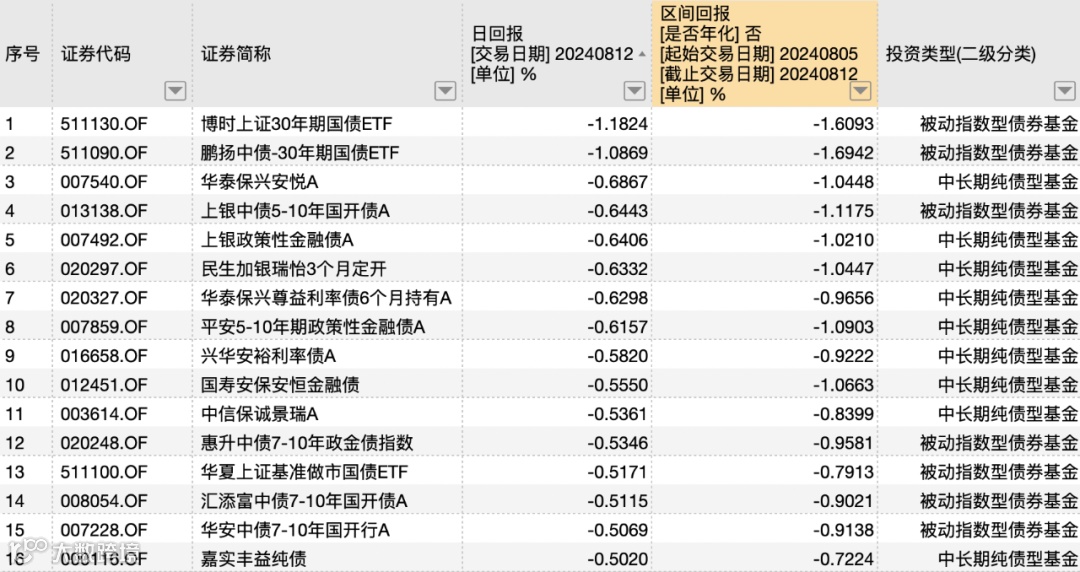
Task: Select code cell 007228.OF
Action: pos(104,530)
